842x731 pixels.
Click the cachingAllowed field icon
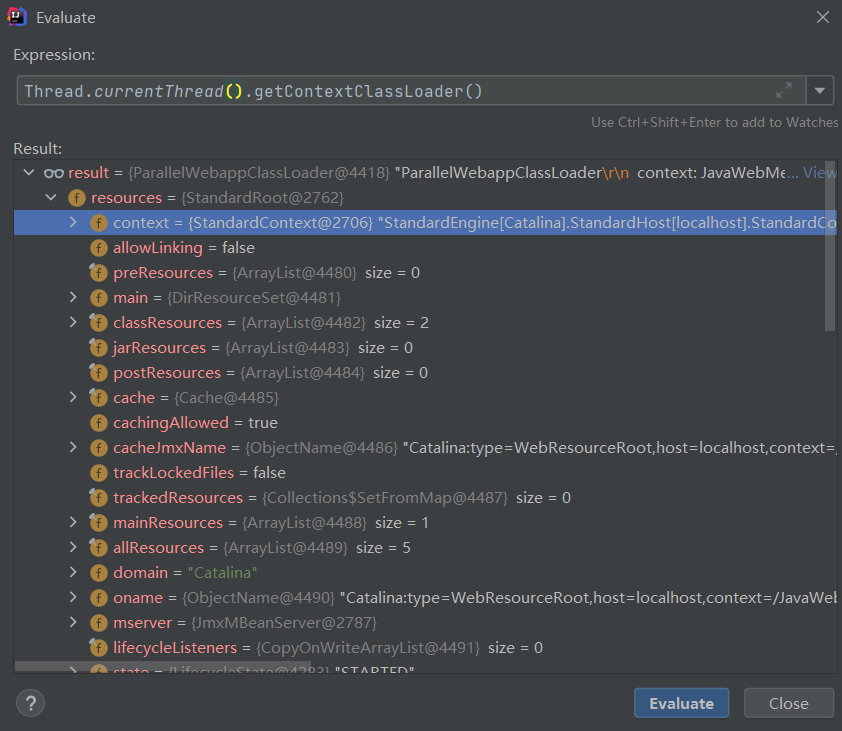point(98,423)
